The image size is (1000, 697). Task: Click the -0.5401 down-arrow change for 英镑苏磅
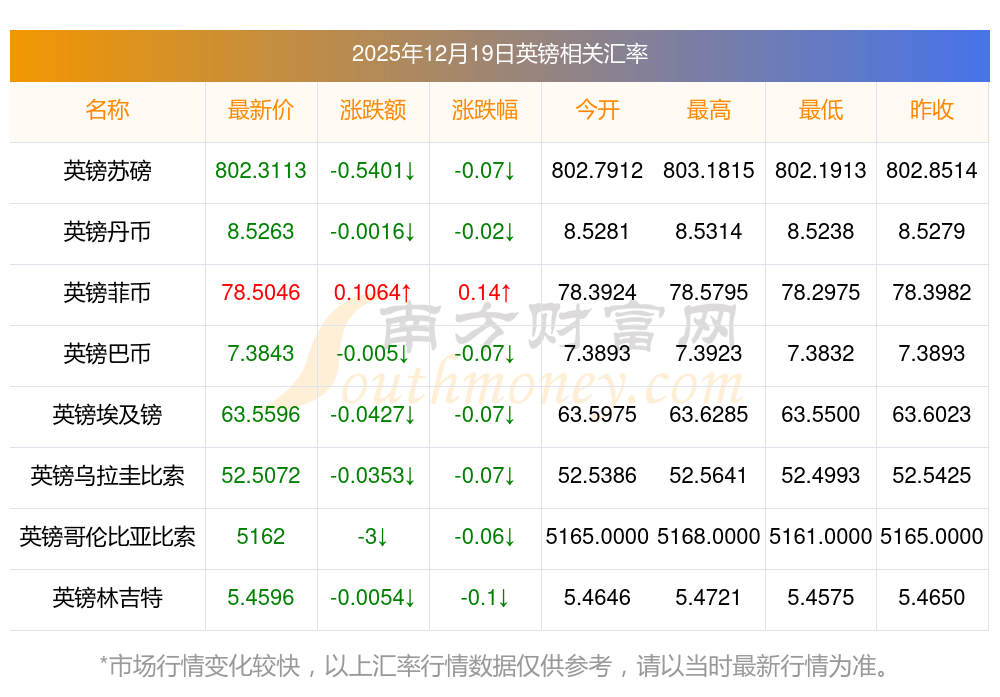(373, 171)
